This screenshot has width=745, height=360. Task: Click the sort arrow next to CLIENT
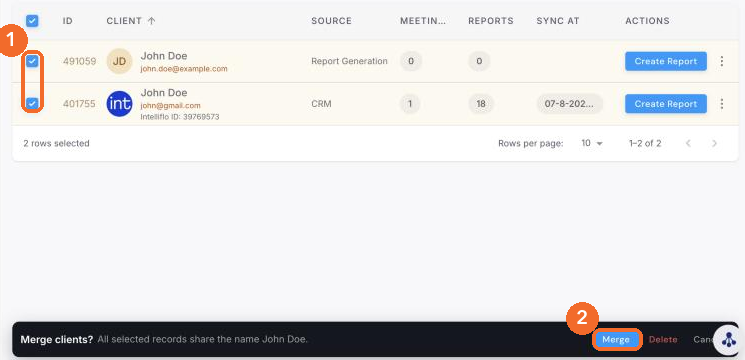pyautogui.click(x=152, y=21)
